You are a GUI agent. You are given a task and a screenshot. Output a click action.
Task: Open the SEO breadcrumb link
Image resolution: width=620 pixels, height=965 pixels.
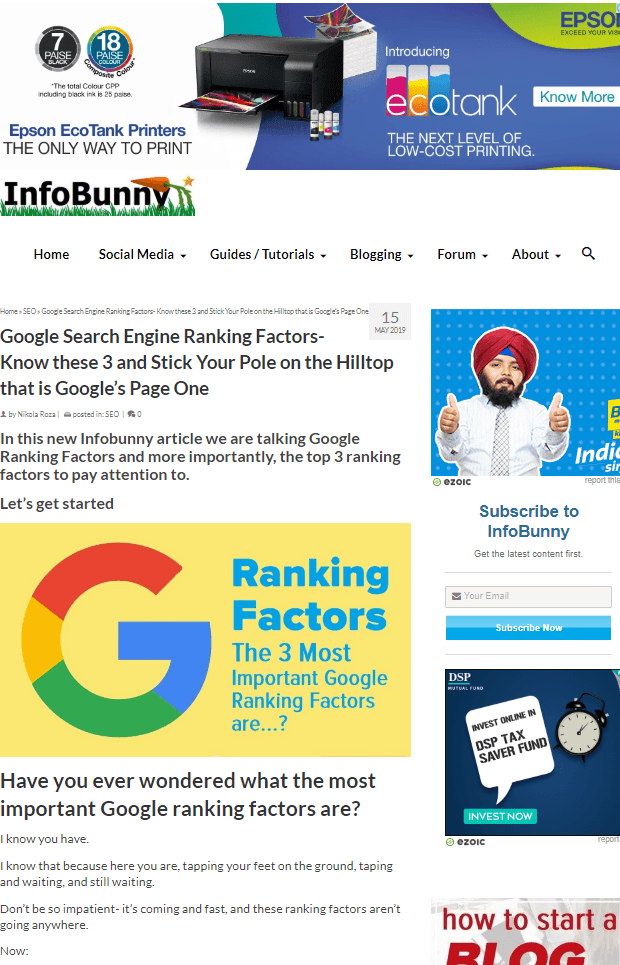point(29,311)
